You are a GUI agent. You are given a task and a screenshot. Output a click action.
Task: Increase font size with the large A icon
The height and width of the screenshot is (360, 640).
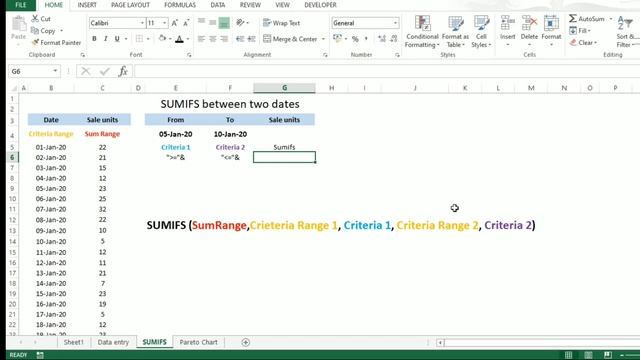tap(175, 23)
